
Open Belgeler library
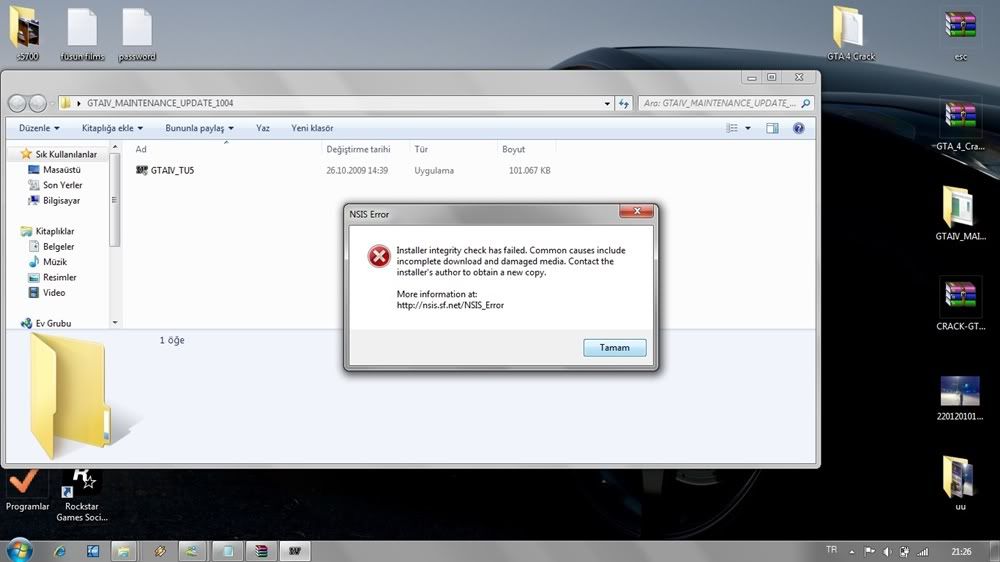click(x=52, y=246)
